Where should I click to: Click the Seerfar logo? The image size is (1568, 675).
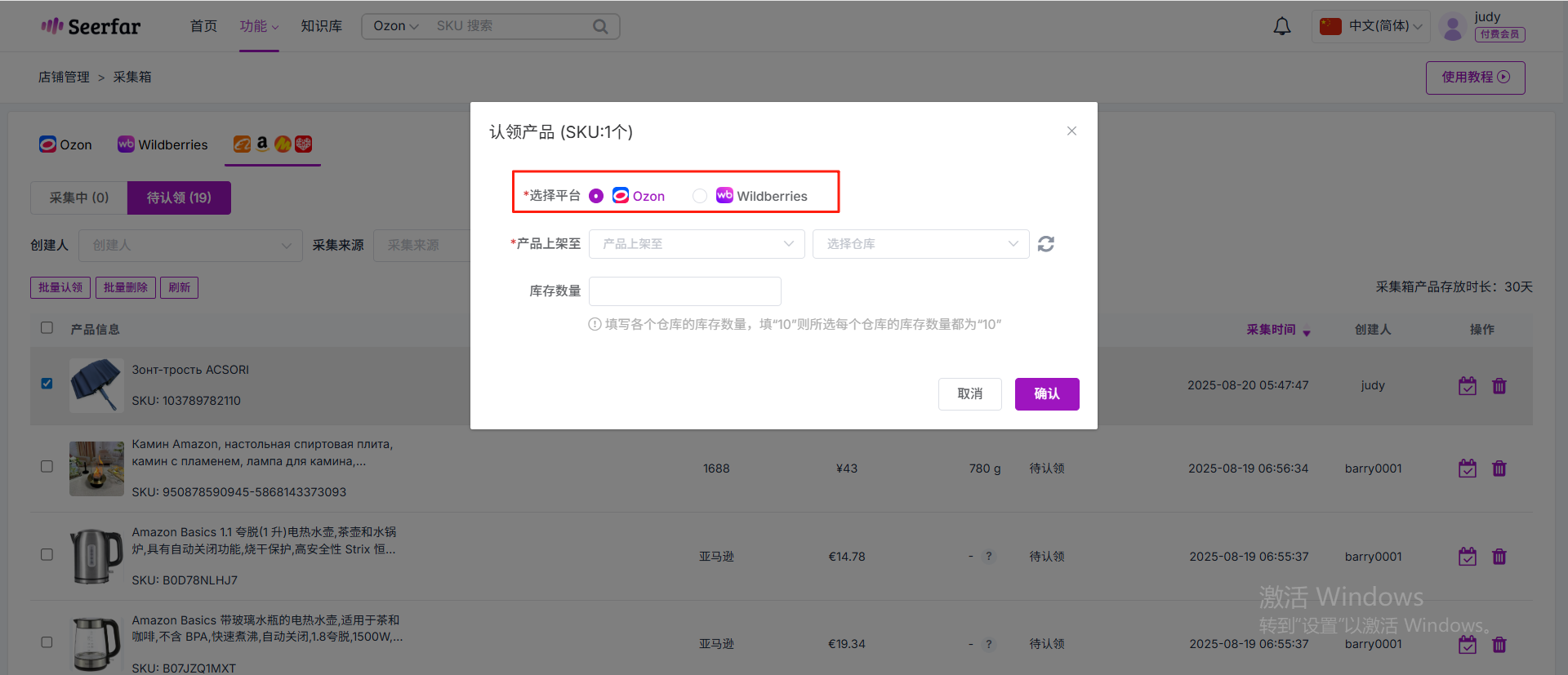coord(91,26)
